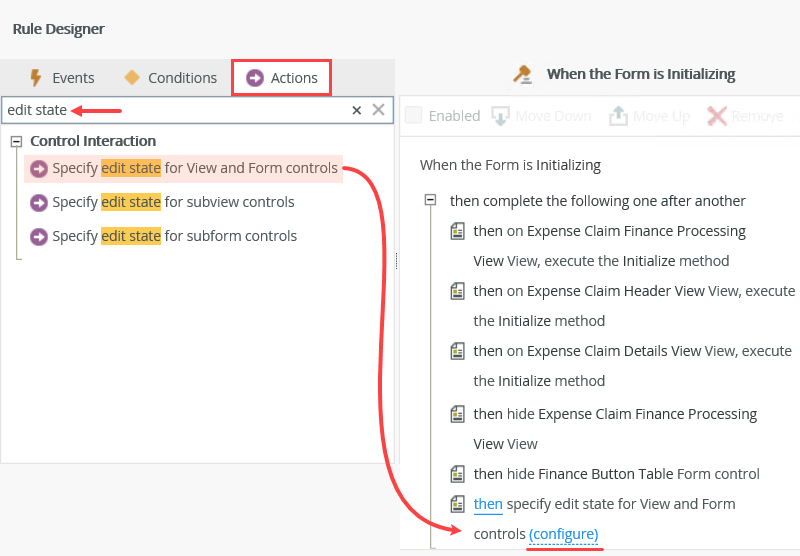The image size is (800, 556).
Task: Select edit state for View and Form controls
Action: tap(195, 168)
